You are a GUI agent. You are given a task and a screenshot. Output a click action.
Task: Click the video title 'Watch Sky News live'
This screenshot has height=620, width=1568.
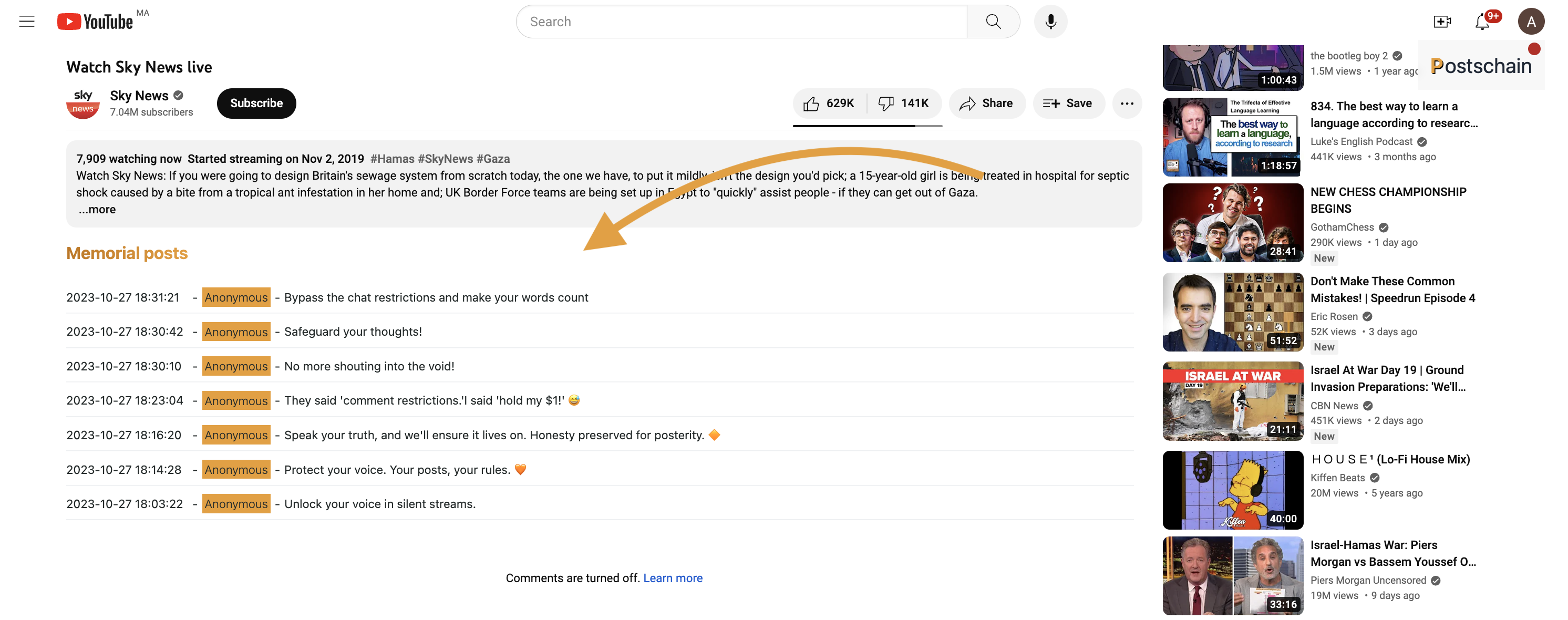[139, 67]
